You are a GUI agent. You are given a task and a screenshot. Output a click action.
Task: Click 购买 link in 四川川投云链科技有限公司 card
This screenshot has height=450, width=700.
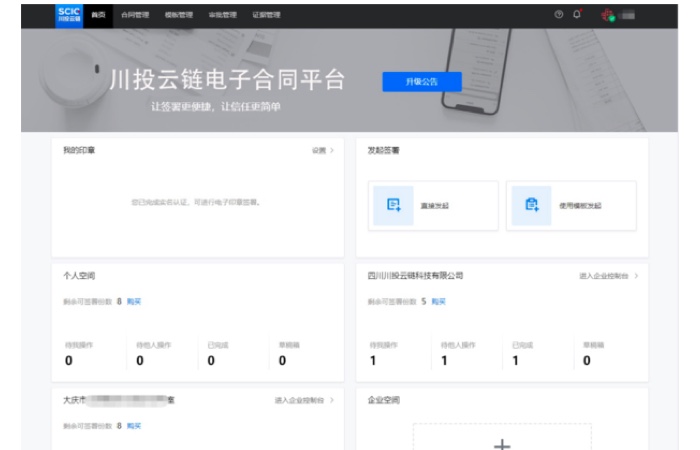(438, 302)
